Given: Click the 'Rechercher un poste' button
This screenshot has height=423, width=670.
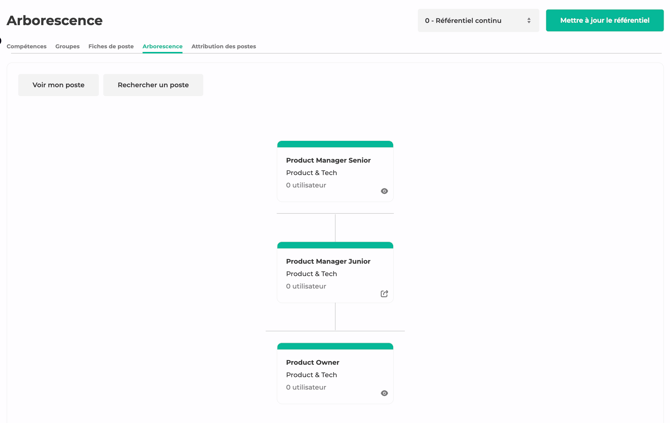Looking at the screenshot, I should [153, 85].
